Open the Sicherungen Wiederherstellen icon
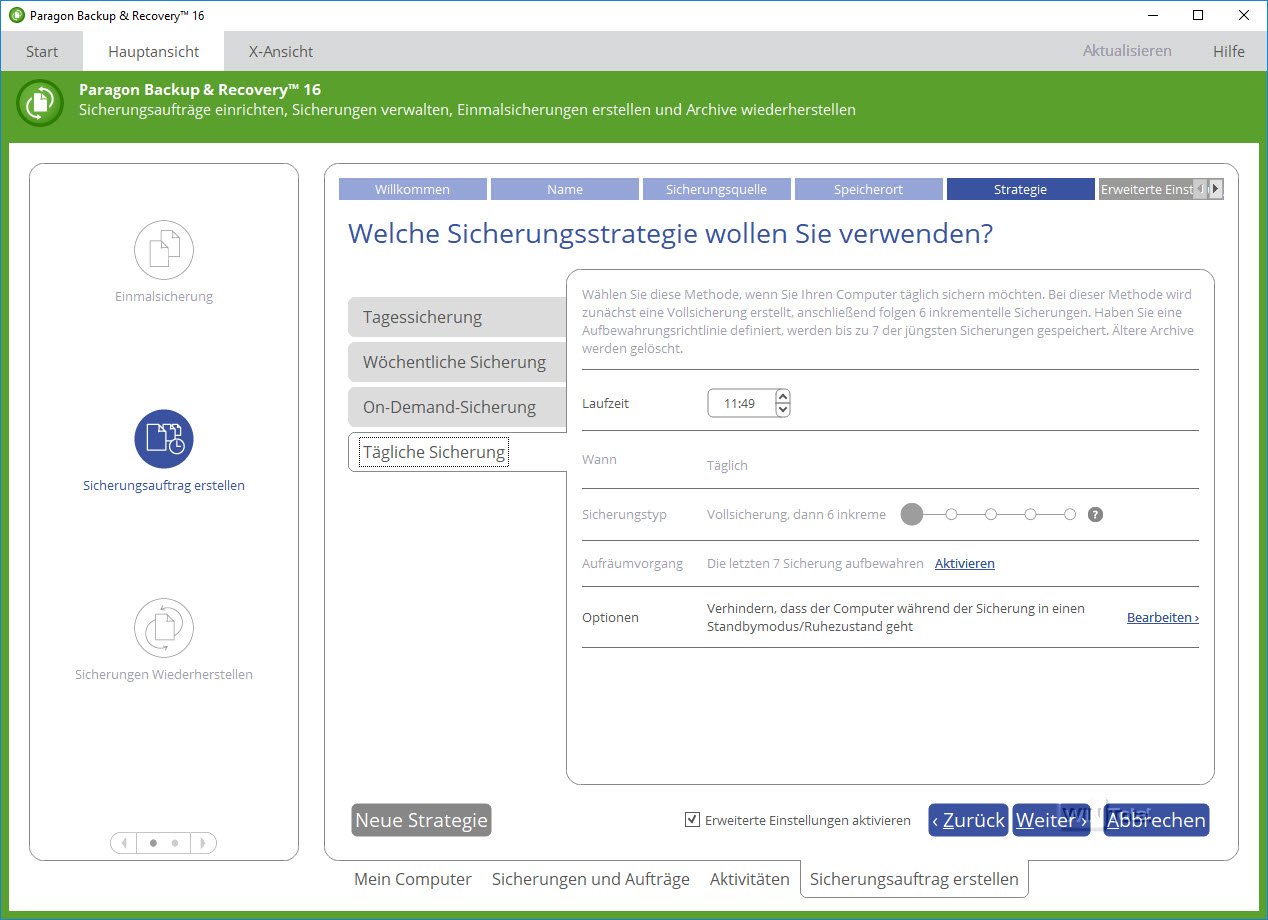This screenshot has width=1268, height=920. click(164, 628)
